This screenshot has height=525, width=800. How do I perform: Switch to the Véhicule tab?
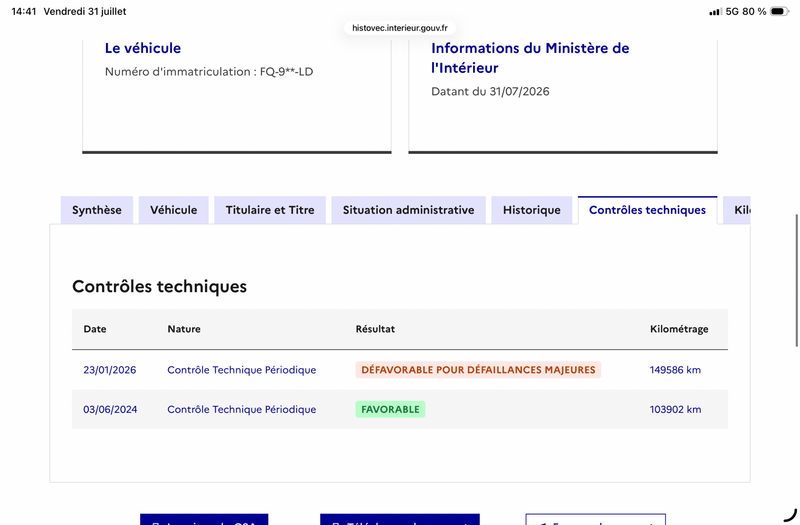click(173, 210)
